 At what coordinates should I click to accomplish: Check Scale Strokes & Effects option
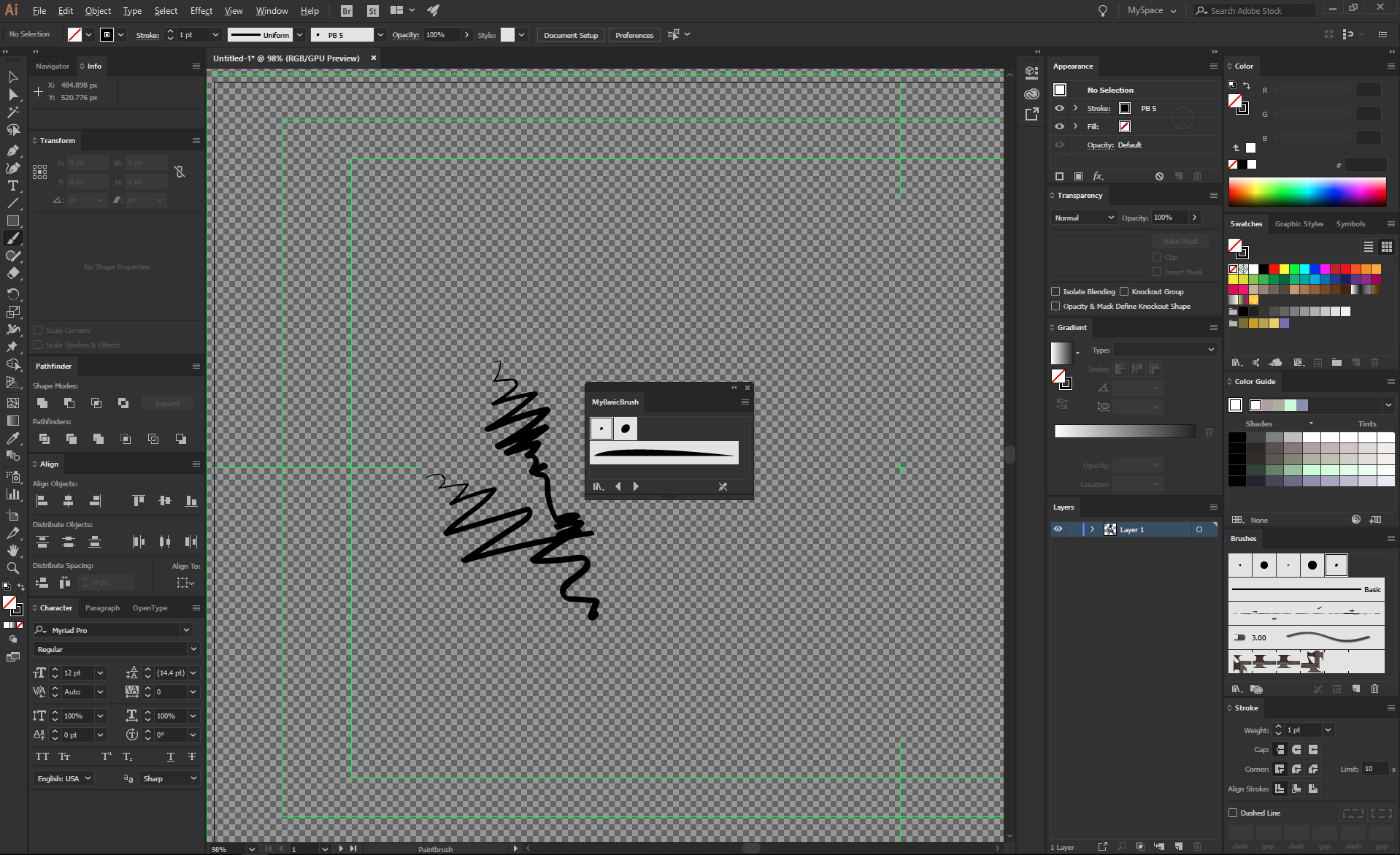[38, 345]
